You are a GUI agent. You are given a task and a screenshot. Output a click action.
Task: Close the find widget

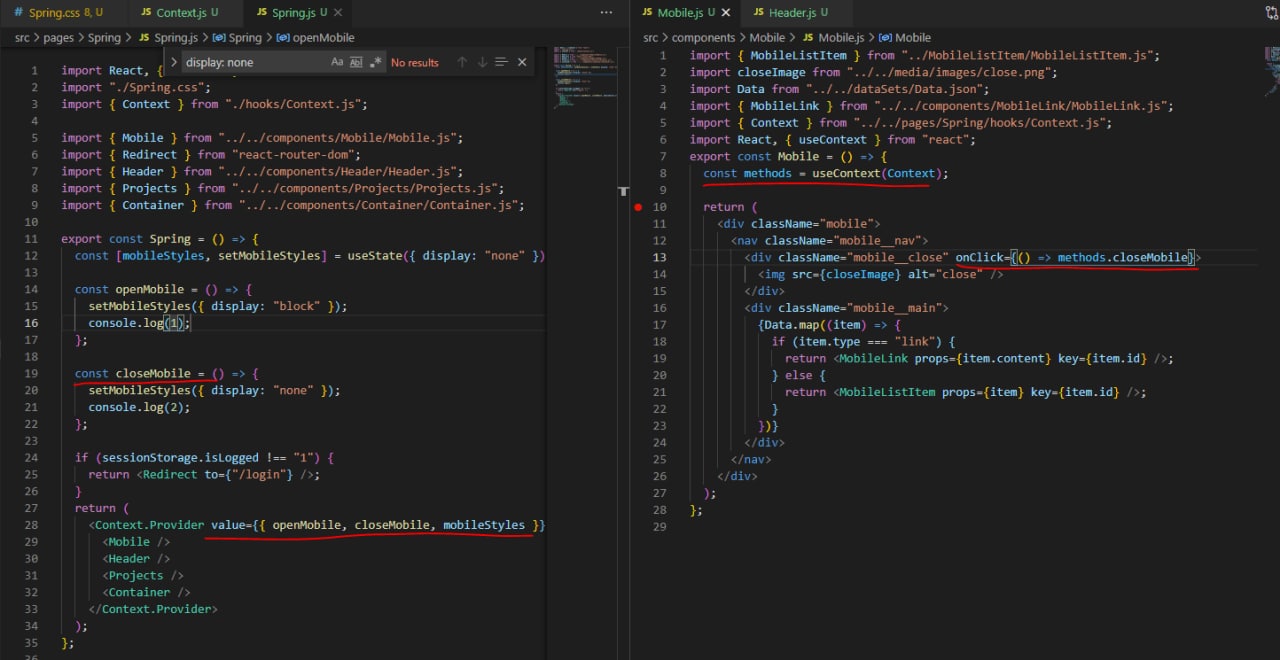pyautogui.click(x=522, y=62)
